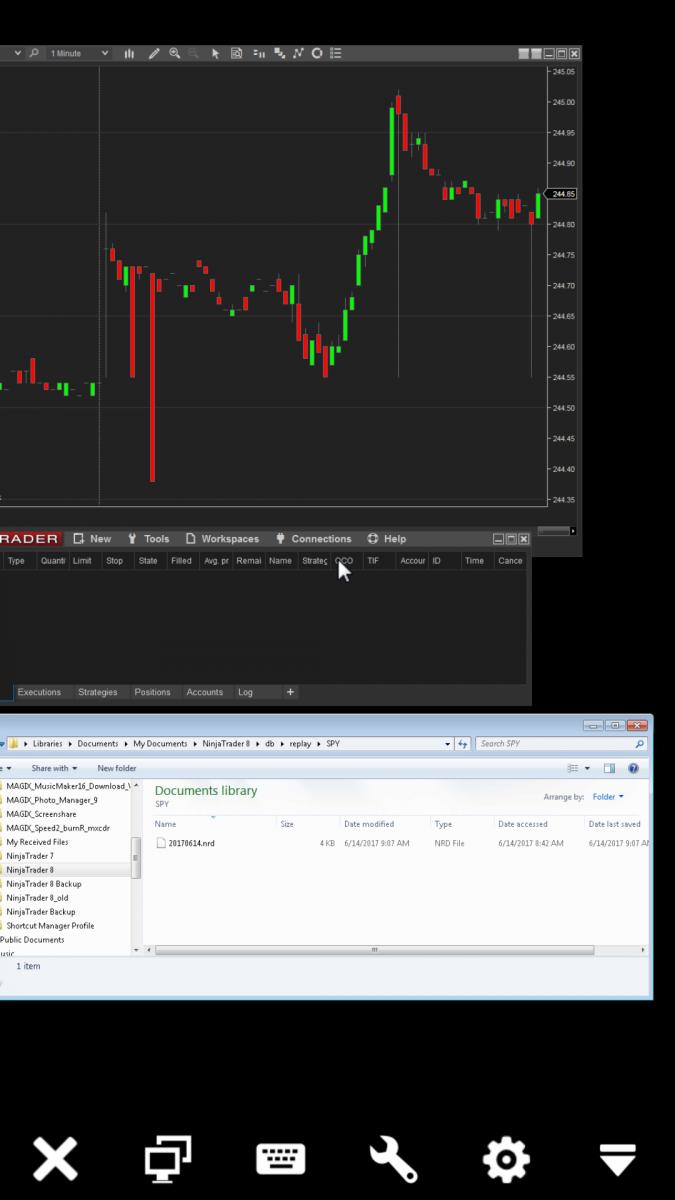
Task: Click the OCO column header
Action: coord(344,561)
